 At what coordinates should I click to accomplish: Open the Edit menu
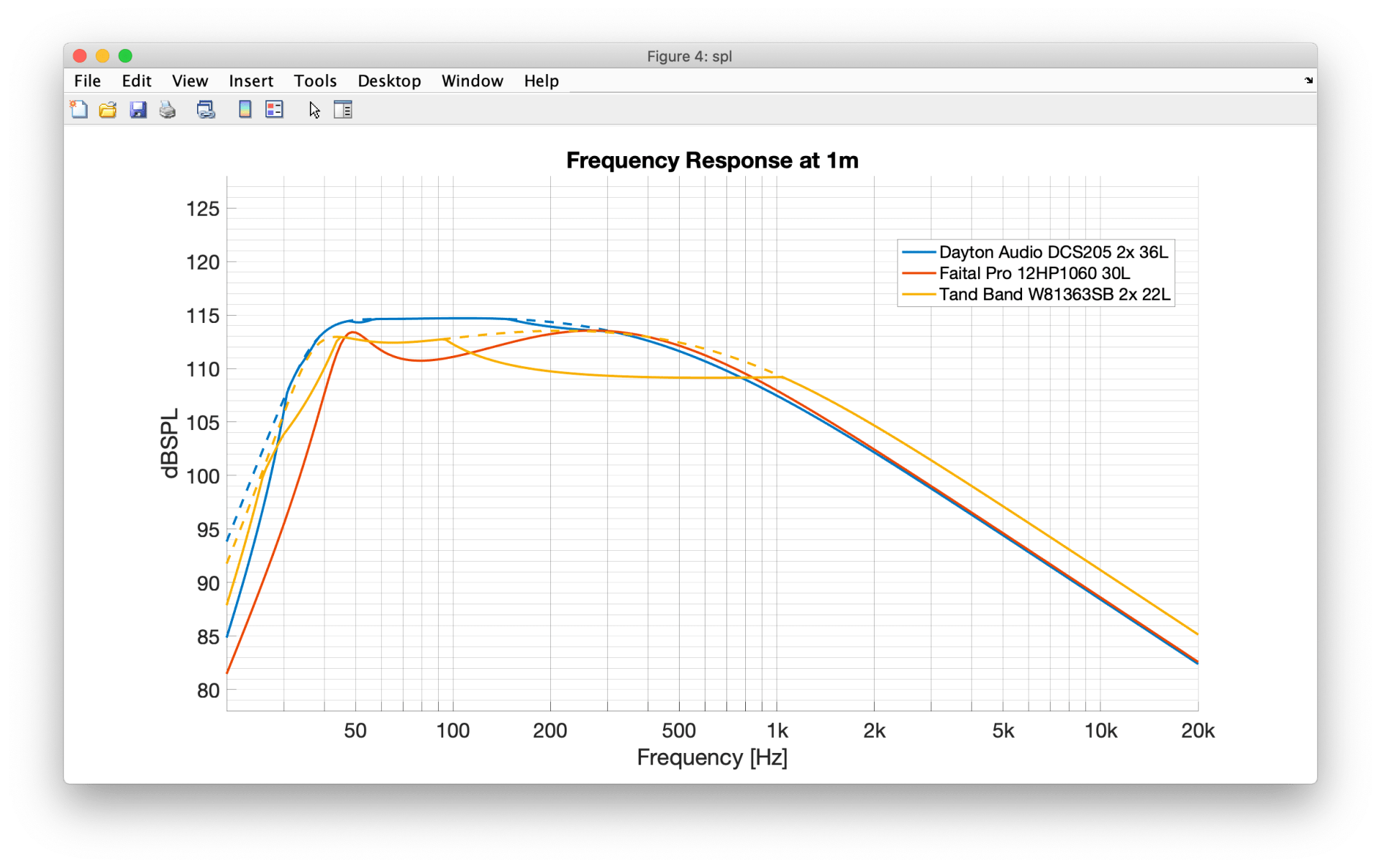tap(136, 81)
